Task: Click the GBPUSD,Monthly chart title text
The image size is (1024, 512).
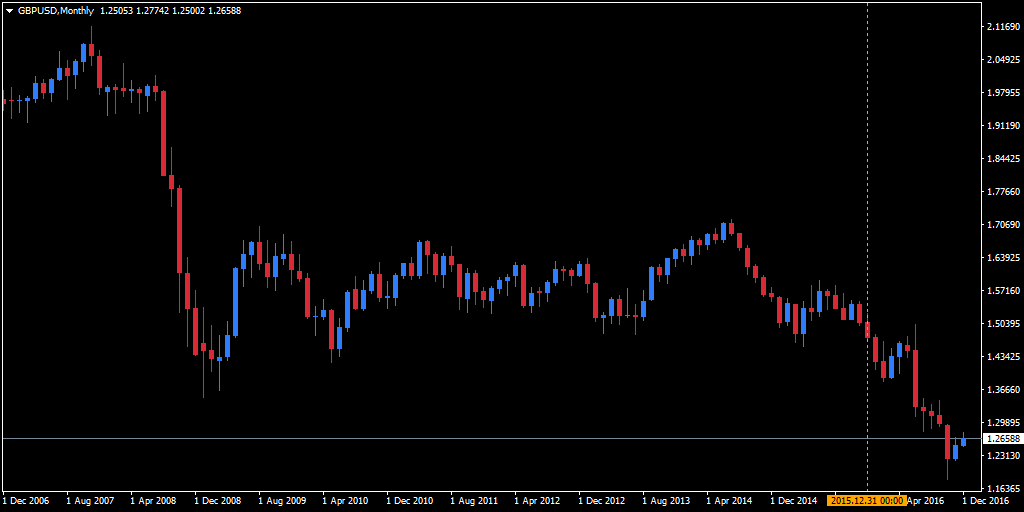Action: [56, 11]
